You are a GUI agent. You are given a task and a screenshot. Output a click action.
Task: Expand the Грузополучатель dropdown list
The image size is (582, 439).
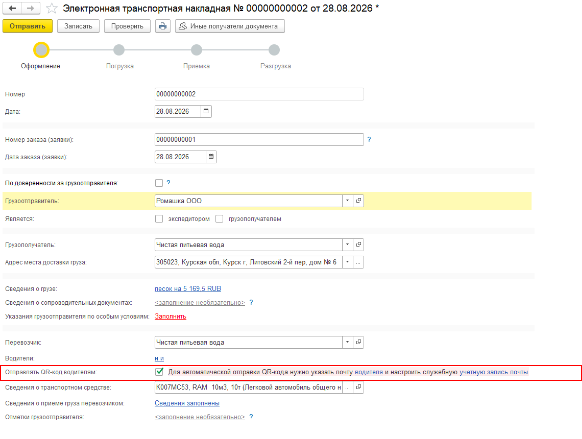347,245
